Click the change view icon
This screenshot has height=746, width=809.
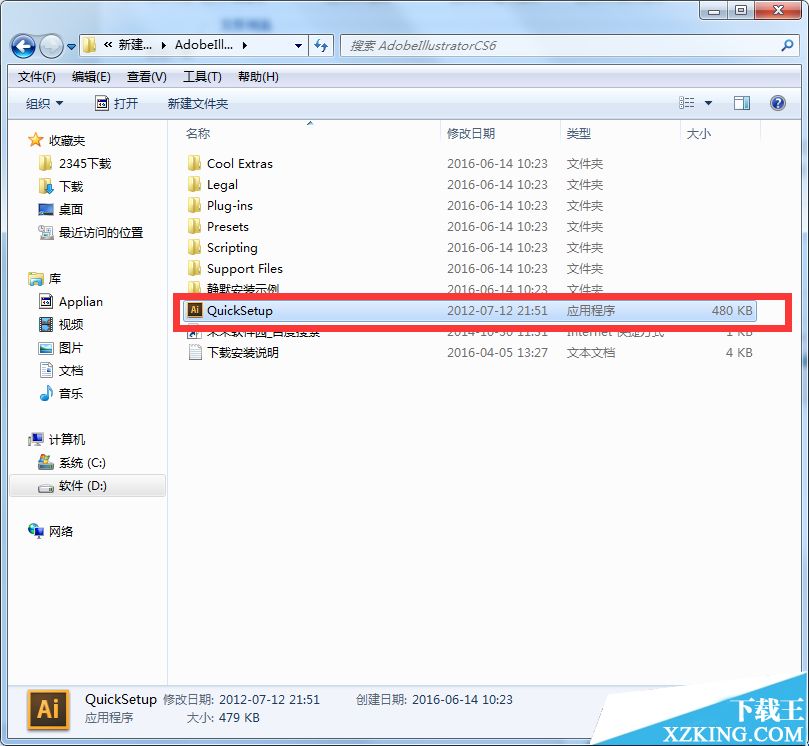687,103
